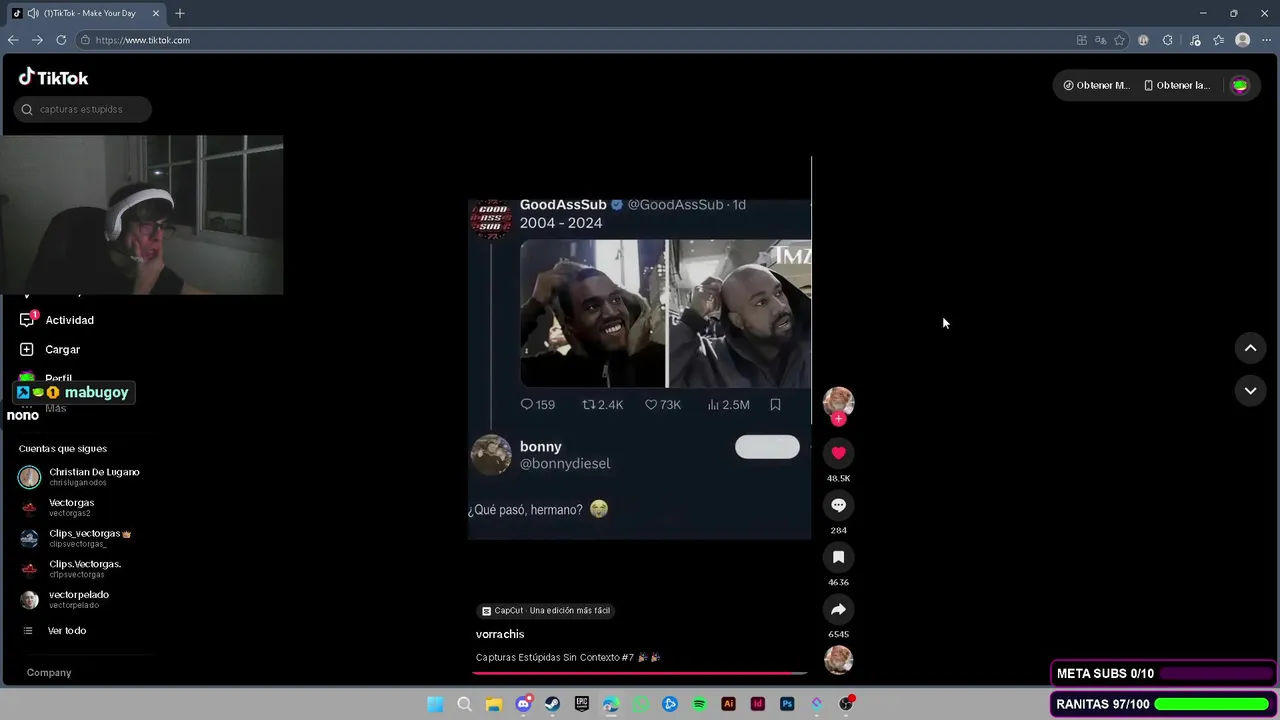Add page to favorites star icon
This screenshot has width=1280, height=720.
click(1120, 40)
